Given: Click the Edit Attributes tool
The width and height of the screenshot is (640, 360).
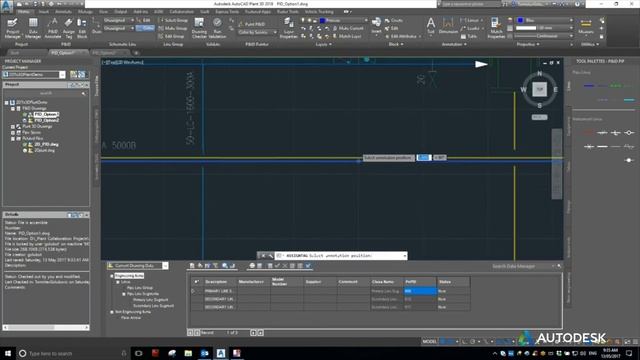Looking at the screenshot, I should [402, 36].
